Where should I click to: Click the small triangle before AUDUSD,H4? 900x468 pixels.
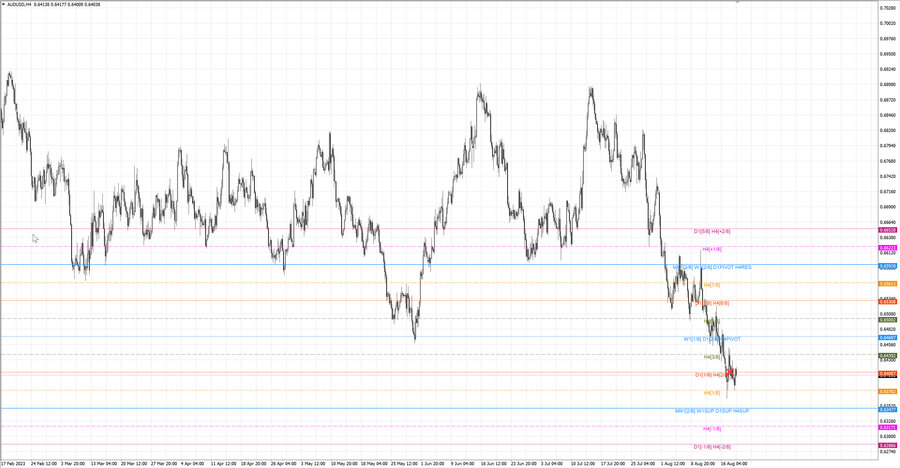point(3,4)
